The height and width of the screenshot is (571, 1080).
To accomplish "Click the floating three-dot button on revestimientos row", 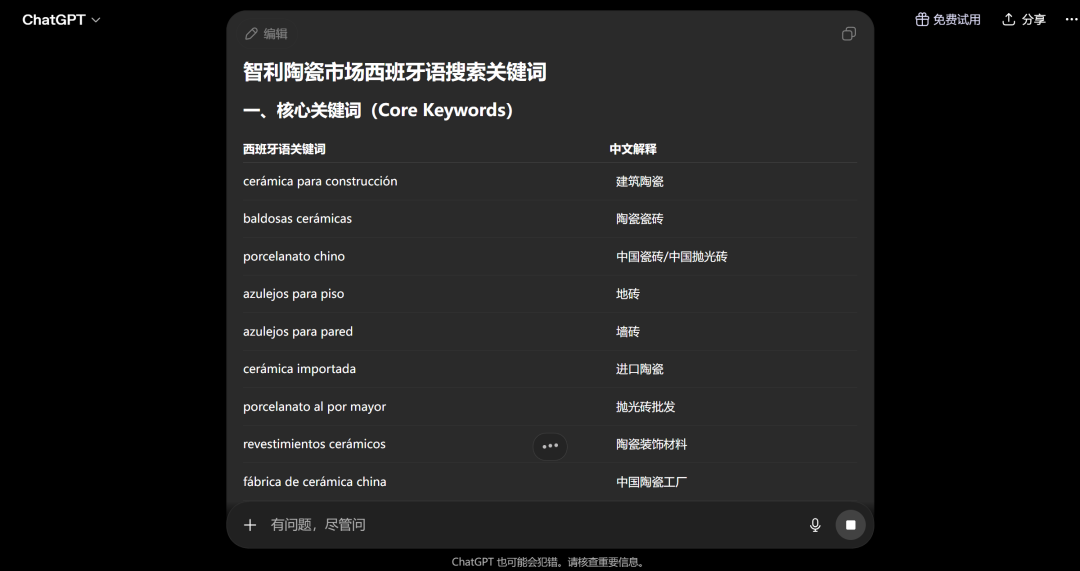I will point(550,446).
